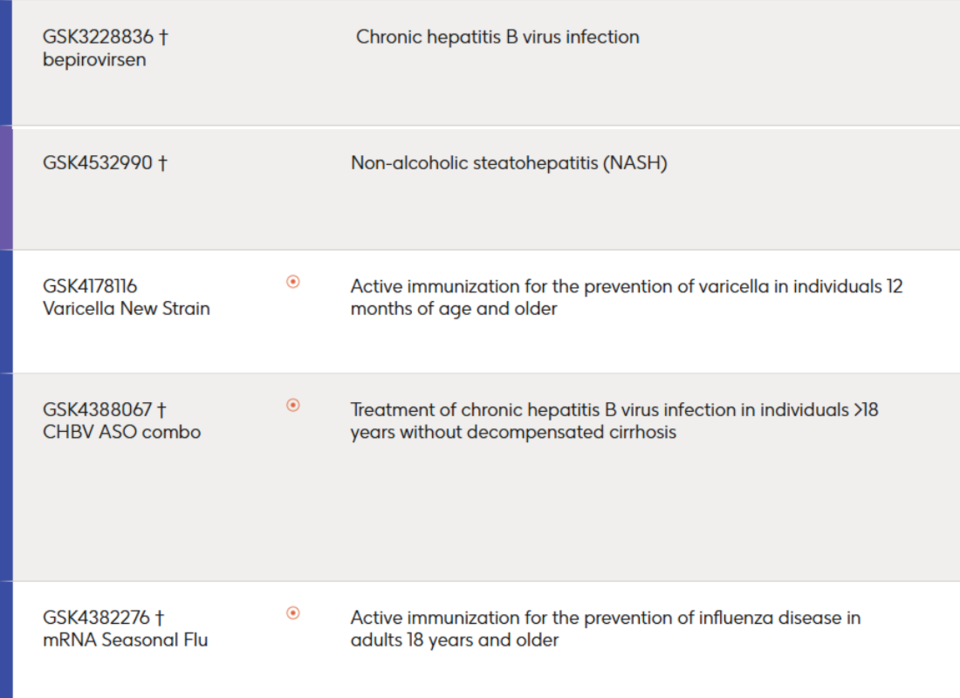Click the Non-alcoholic steatohepatitis (NASH) indication
The width and height of the screenshot is (960, 698).
click(x=509, y=163)
